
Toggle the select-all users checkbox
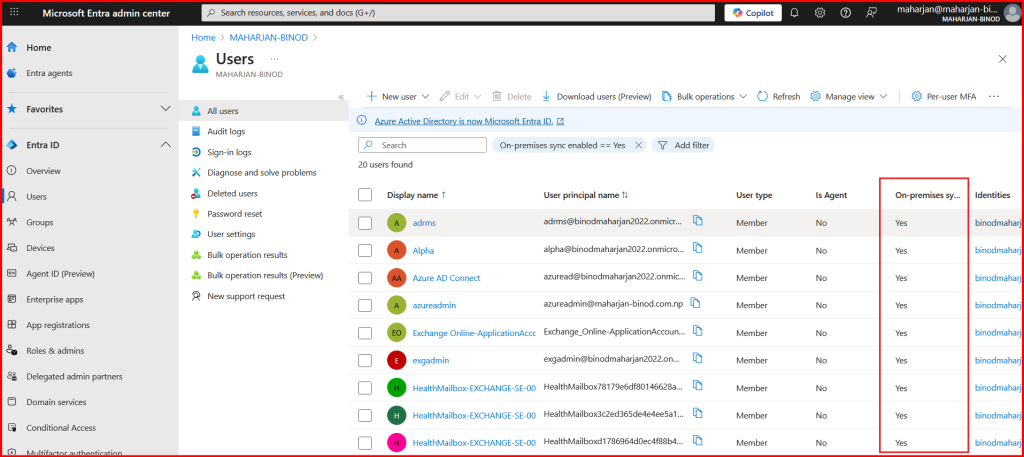pyautogui.click(x=365, y=195)
